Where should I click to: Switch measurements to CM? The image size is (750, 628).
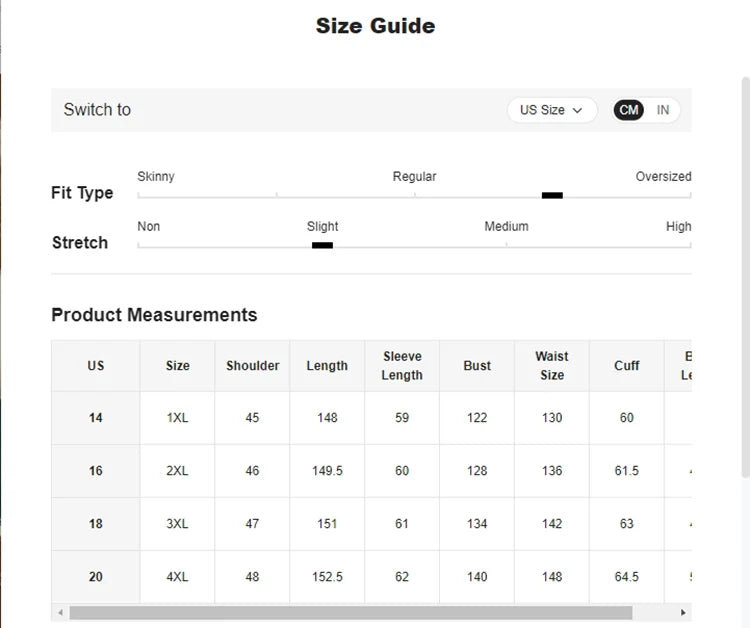(x=628, y=110)
